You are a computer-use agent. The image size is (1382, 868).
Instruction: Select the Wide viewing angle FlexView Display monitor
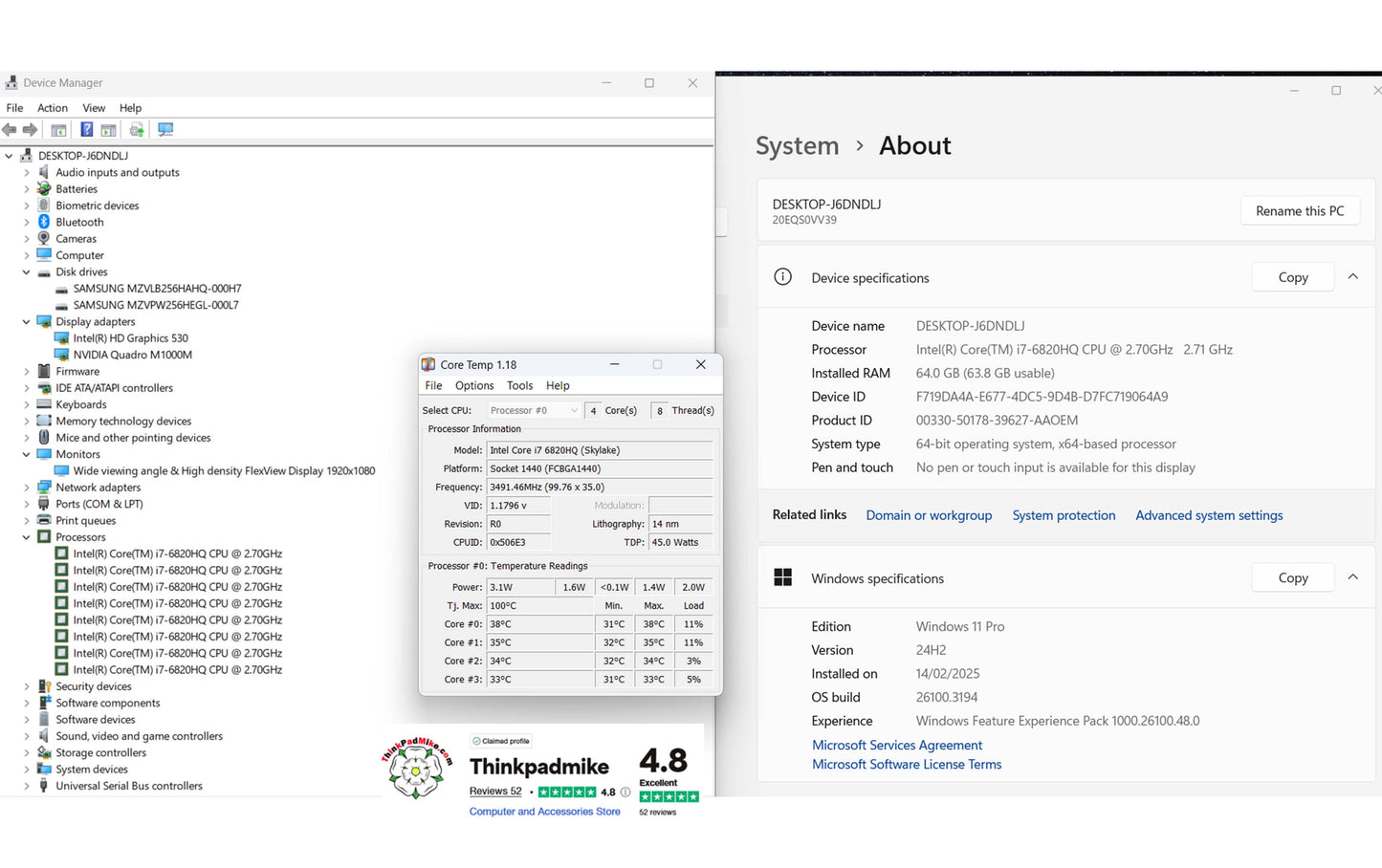(x=224, y=470)
